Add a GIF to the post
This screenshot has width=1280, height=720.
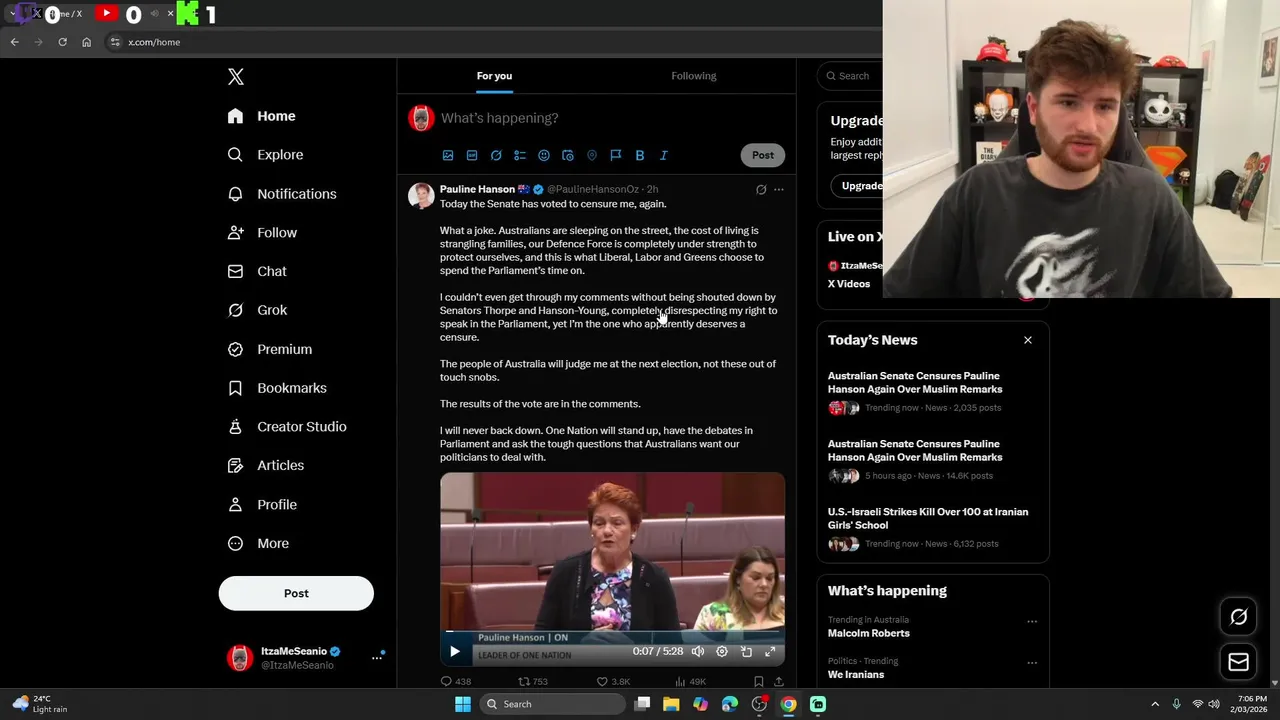click(472, 156)
